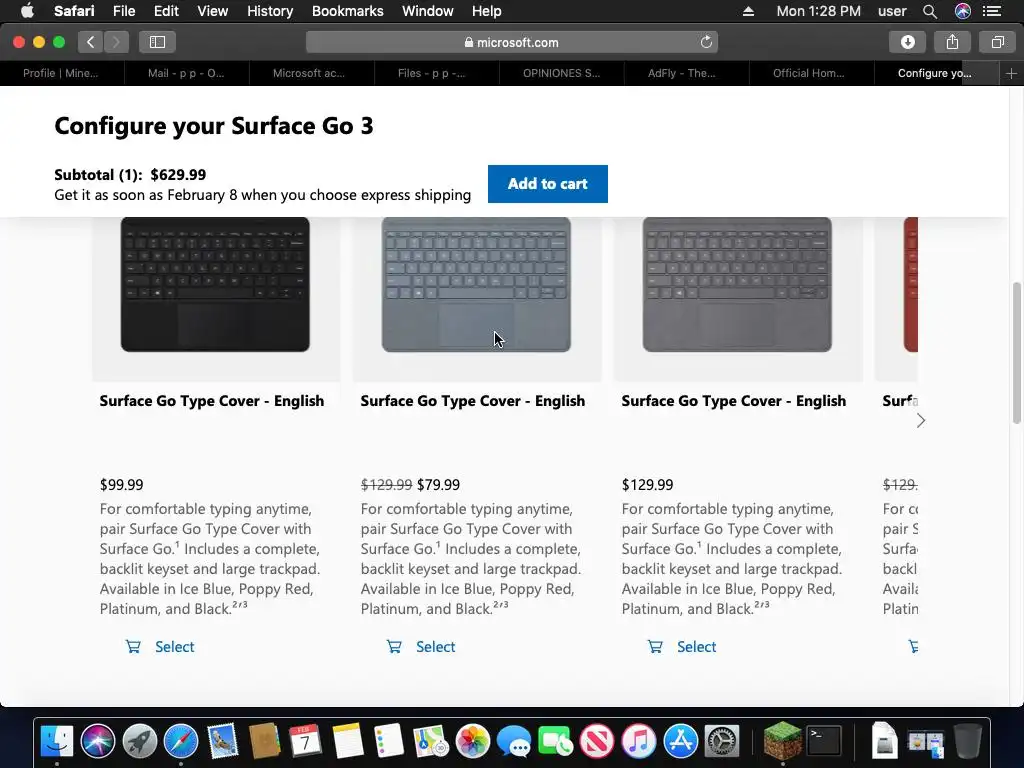Open the App Store from the Dock
The width and height of the screenshot is (1024, 768).
(x=680, y=741)
